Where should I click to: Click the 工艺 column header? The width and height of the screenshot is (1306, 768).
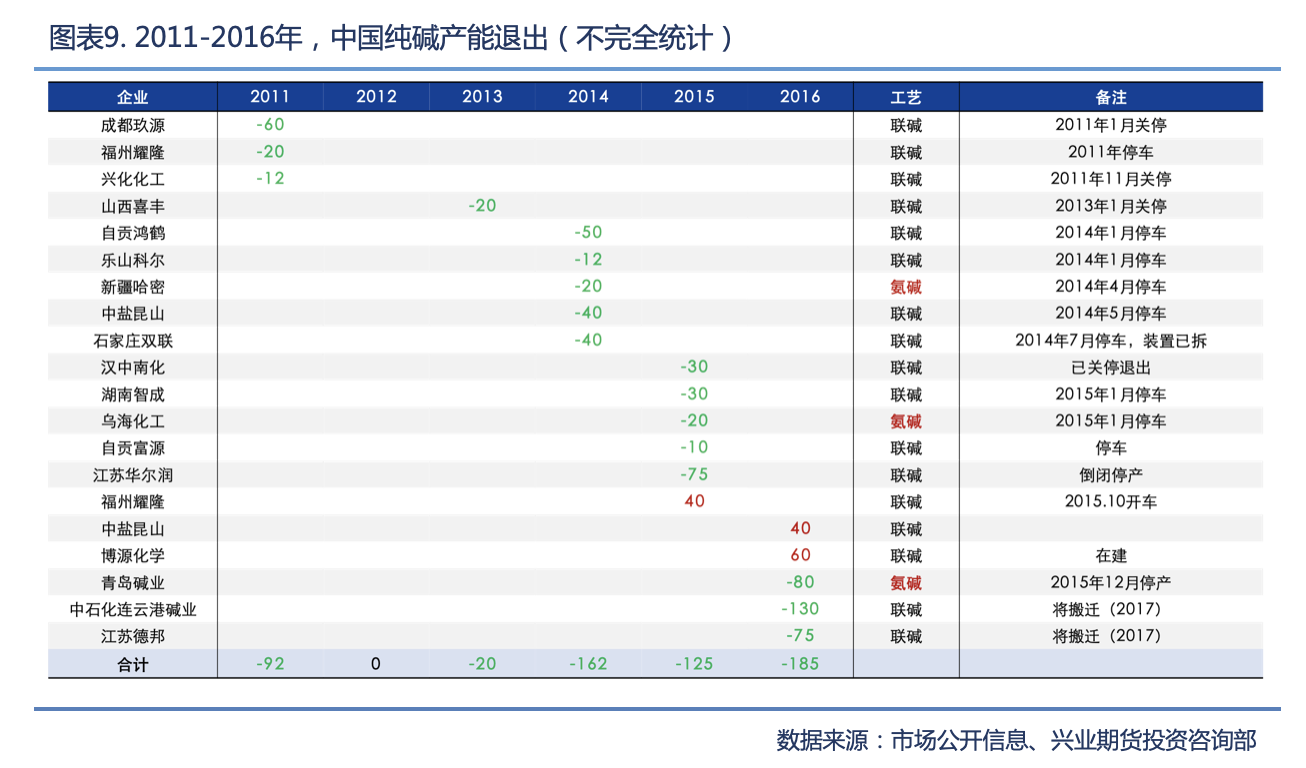coord(906,97)
